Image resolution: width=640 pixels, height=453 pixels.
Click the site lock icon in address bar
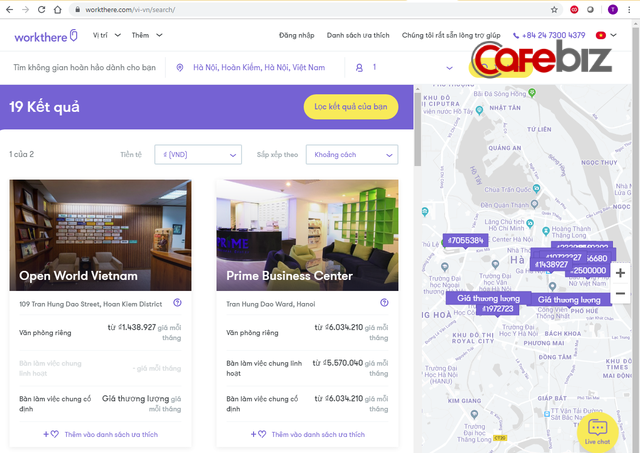77,10
